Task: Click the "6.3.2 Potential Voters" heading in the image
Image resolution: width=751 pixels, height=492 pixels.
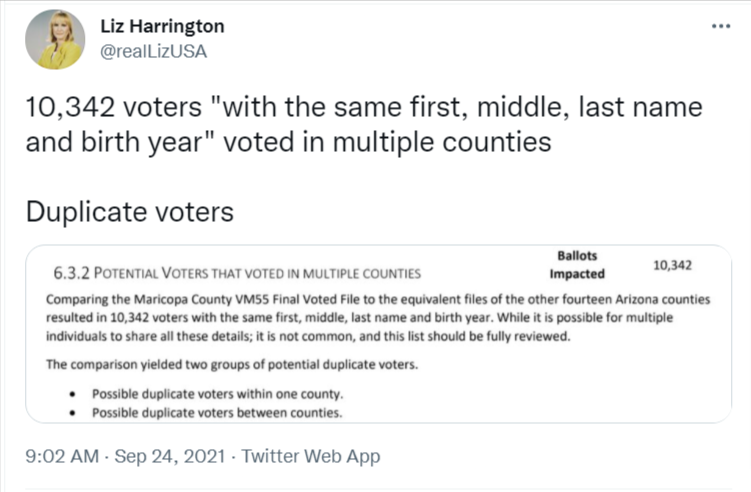Action: [x=237, y=272]
